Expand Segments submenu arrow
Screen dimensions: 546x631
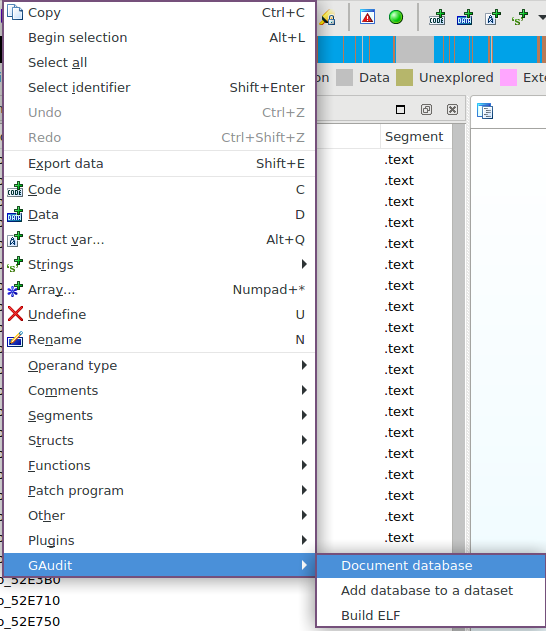coord(304,415)
